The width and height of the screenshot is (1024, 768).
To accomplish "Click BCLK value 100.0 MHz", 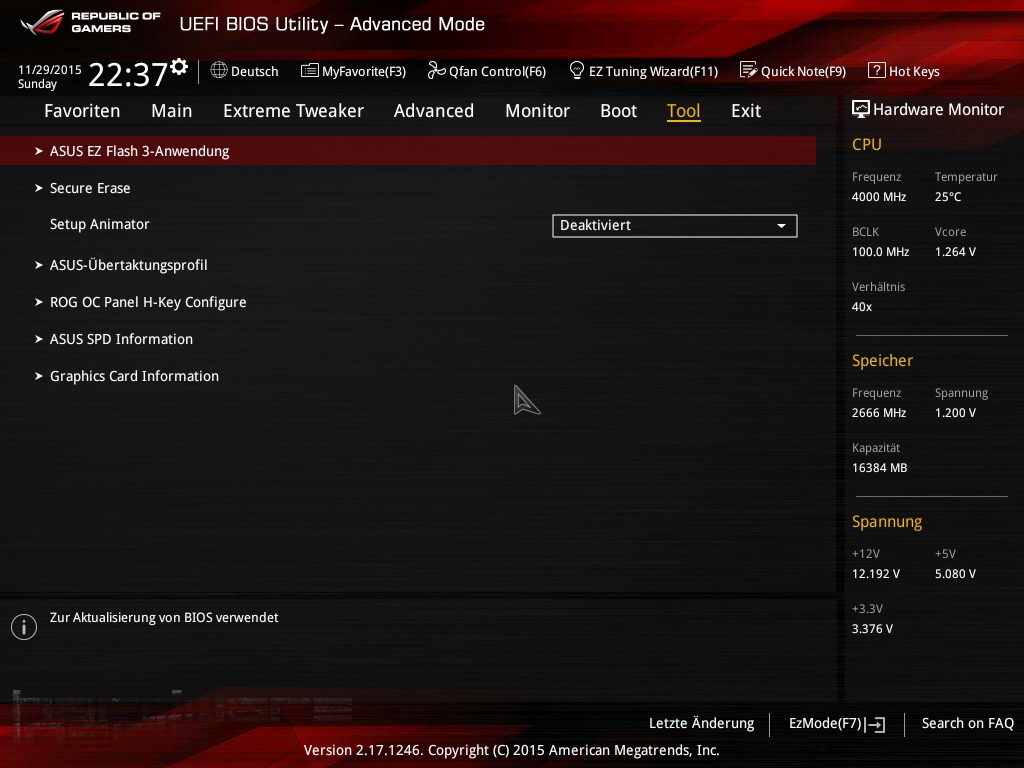I will pyautogui.click(x=880, y=251).
